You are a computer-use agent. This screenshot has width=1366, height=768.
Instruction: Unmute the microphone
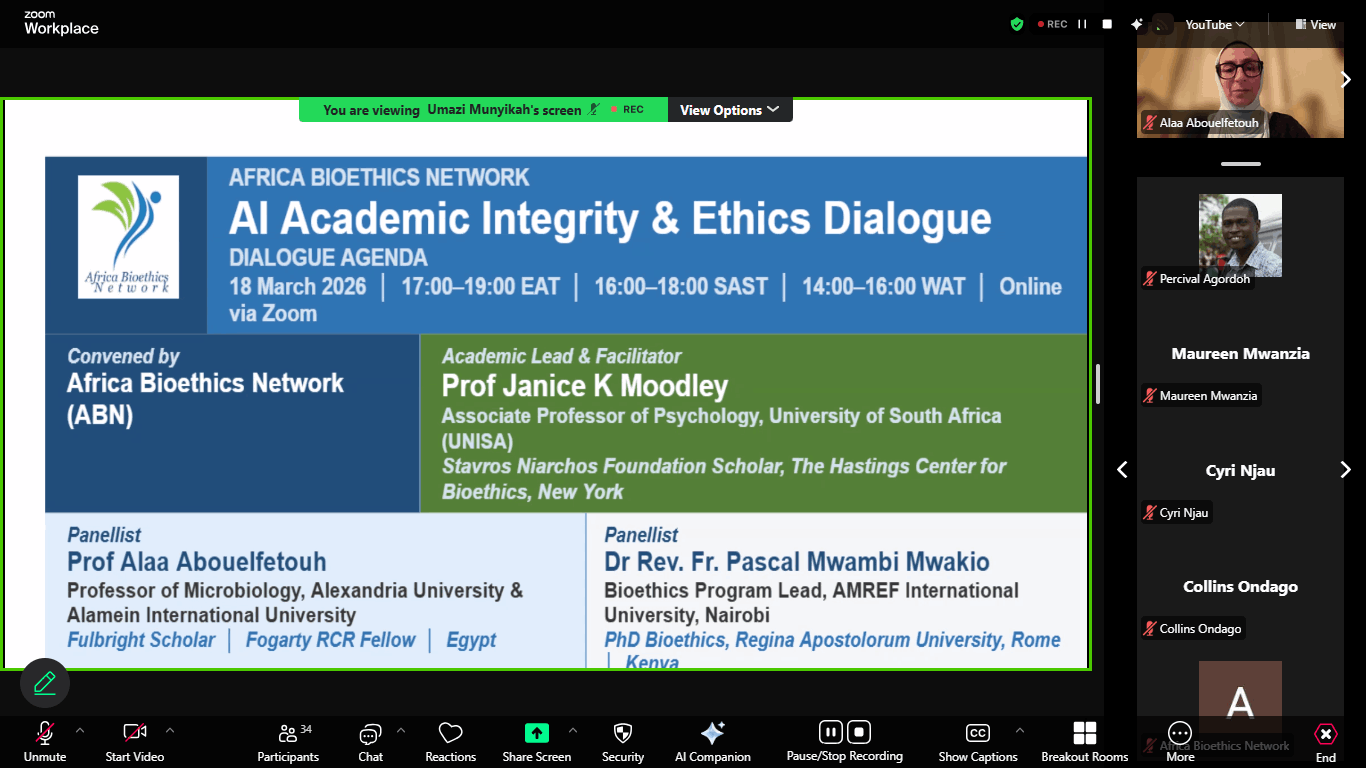(45, 743)
